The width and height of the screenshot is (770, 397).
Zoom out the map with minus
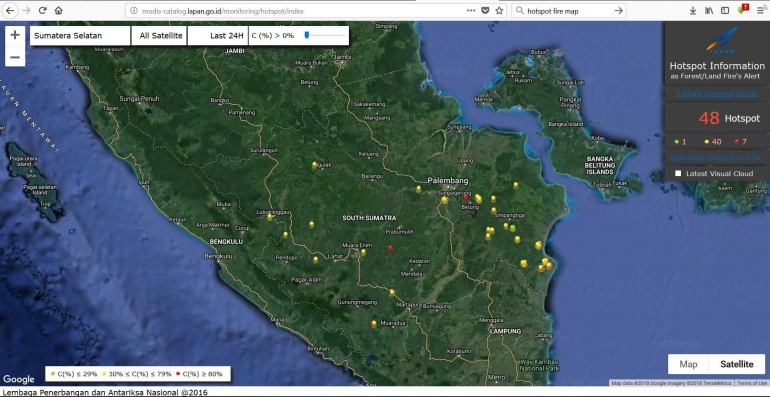15,57
